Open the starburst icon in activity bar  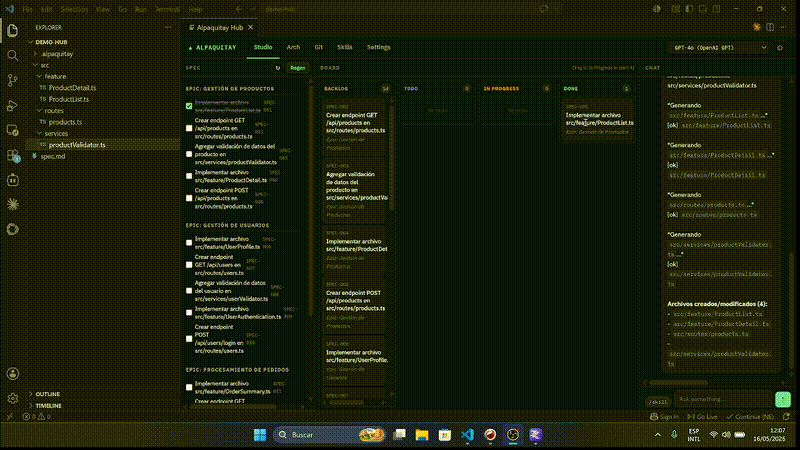pos(13,205)
